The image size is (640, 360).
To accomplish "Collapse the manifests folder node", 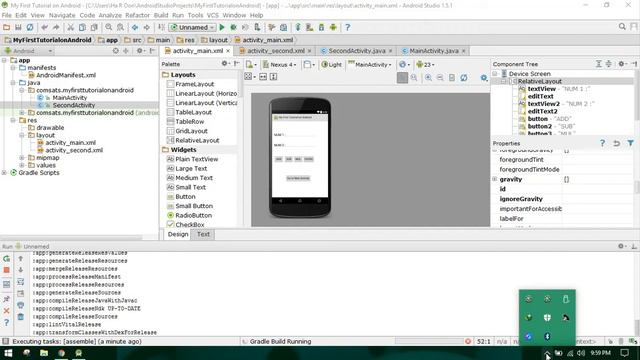I will (13, 68).
